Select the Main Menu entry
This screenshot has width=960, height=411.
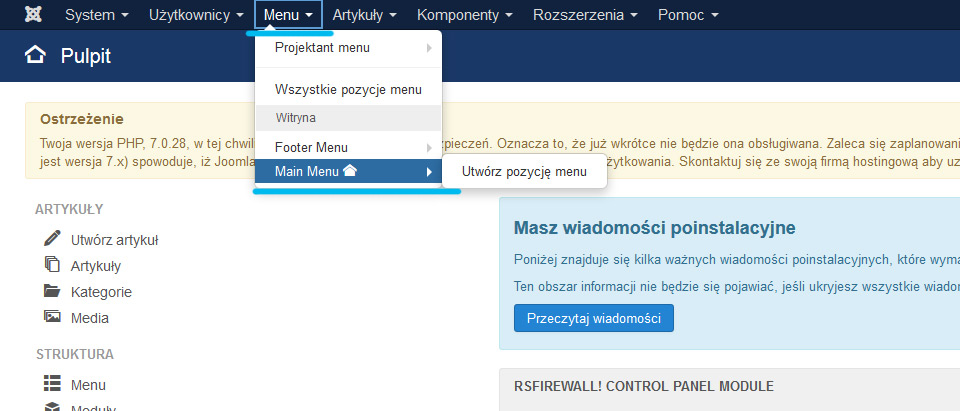(x=348, y=172)
